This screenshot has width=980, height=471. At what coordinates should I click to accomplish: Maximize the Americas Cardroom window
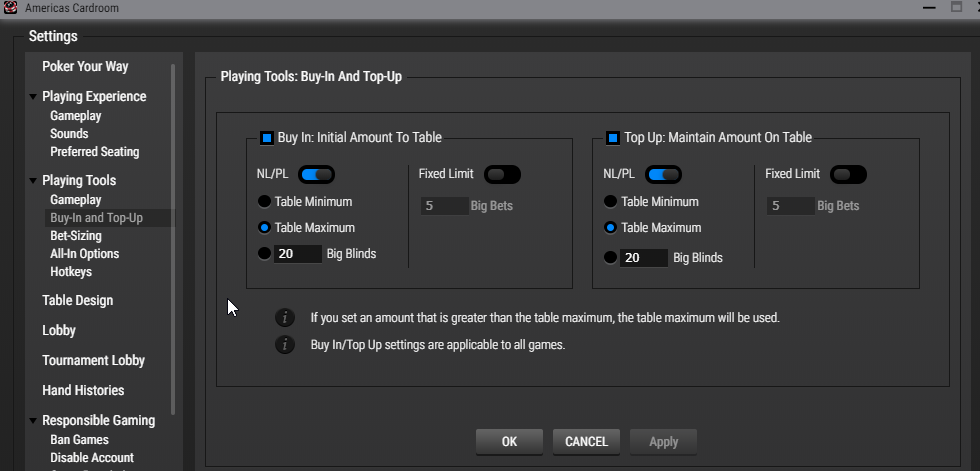pyautogui.click(x=956, y=7)
